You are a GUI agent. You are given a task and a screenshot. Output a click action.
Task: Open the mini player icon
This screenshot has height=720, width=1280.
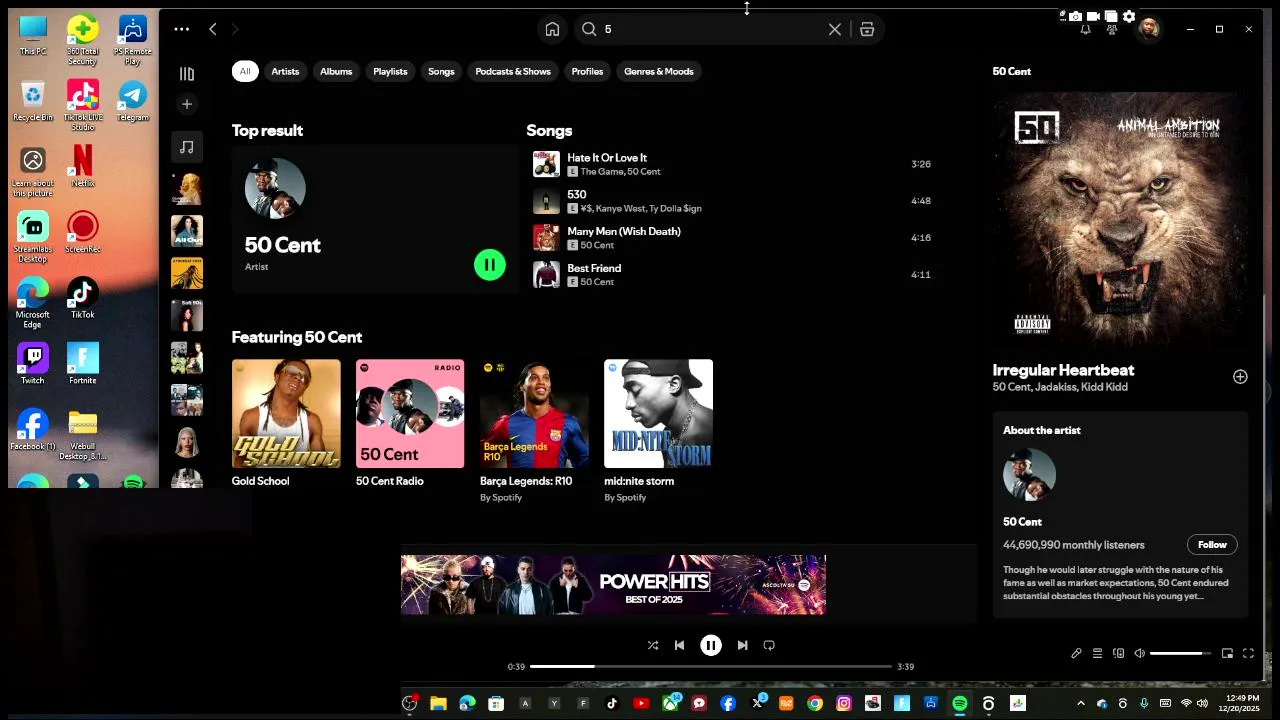click(1227, 654)
